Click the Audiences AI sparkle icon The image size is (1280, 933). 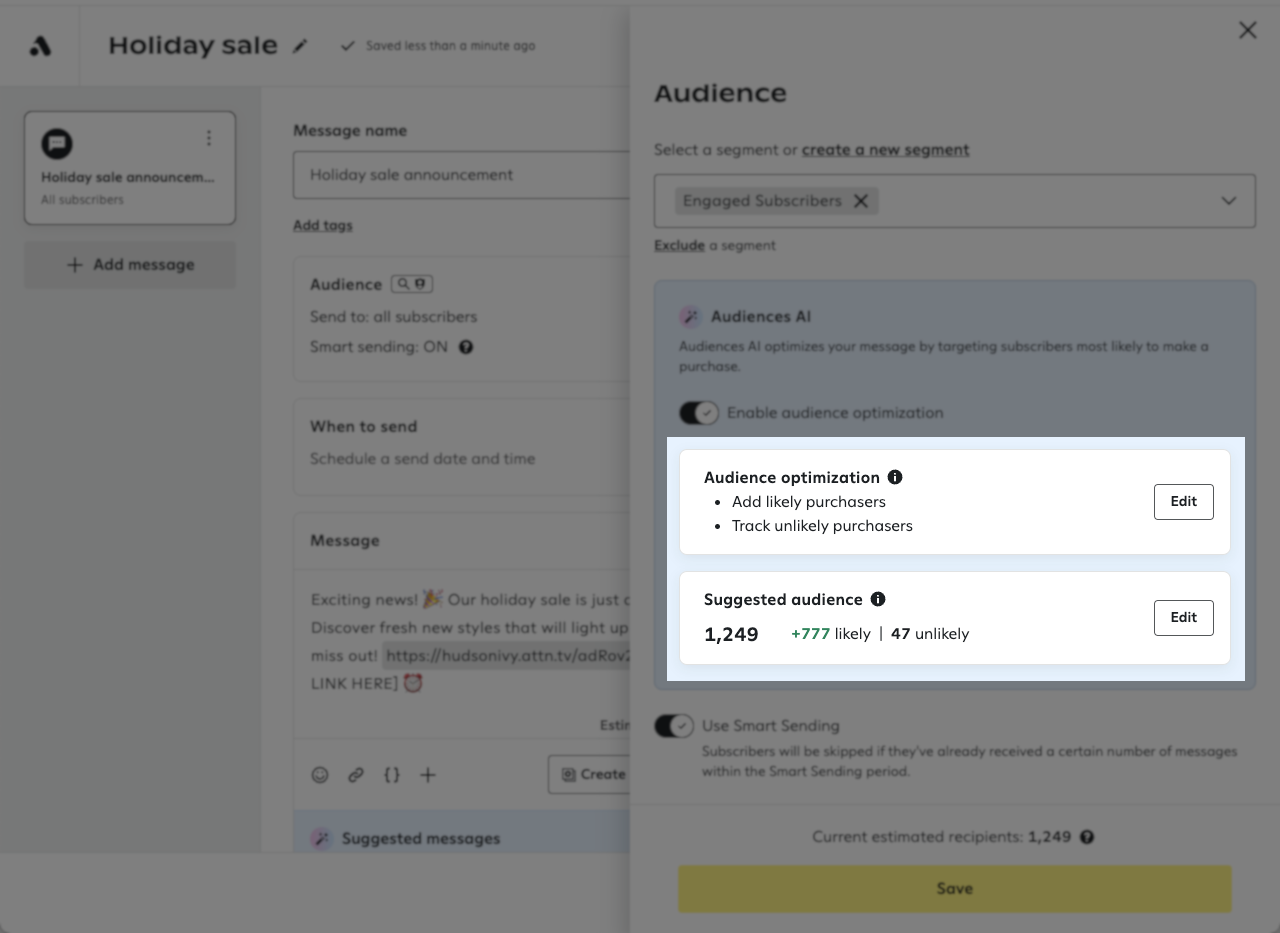tap(690, 316)
